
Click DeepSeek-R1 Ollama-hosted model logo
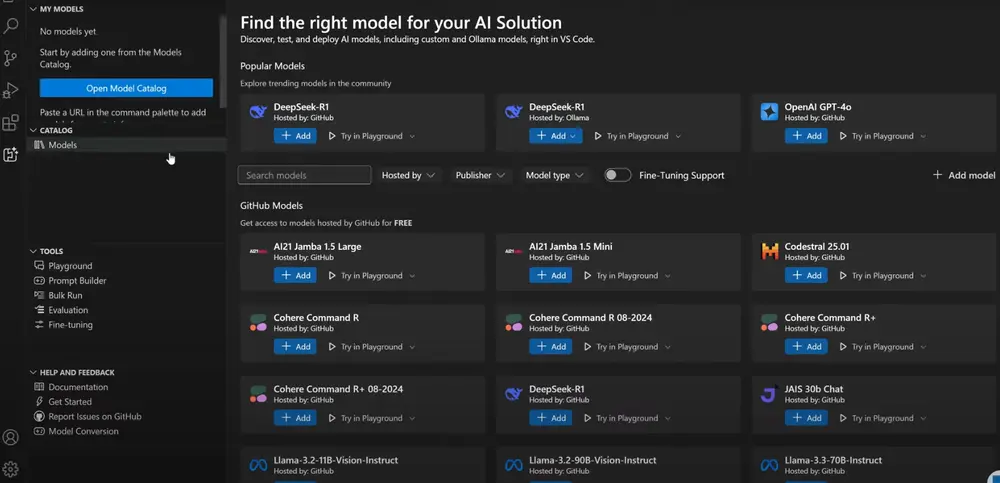[x=513, y=112]
